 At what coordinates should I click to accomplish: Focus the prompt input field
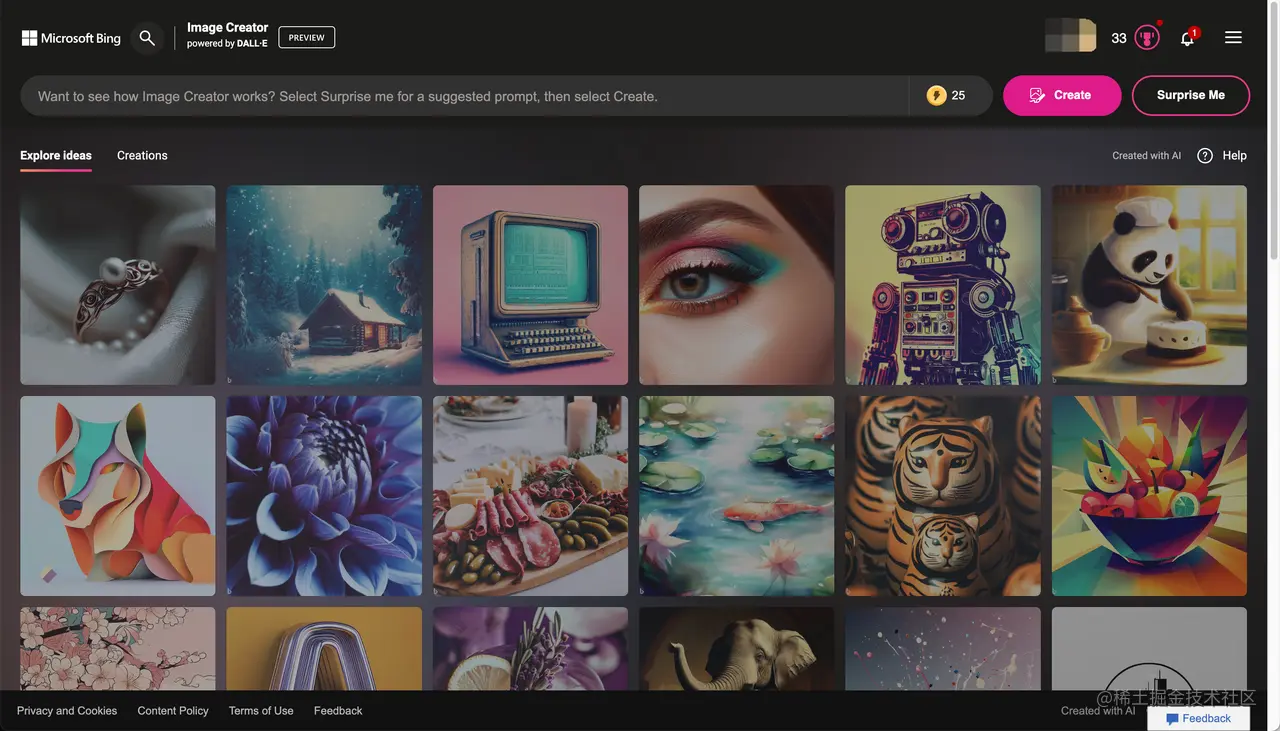pyautogui.click(x=464, y=96)
